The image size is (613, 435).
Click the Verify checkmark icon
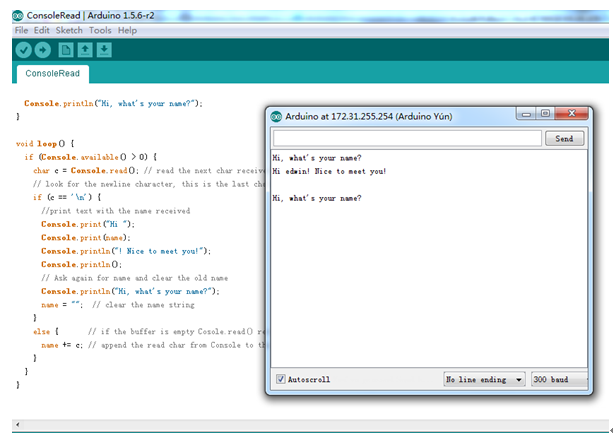coord(23,50)
